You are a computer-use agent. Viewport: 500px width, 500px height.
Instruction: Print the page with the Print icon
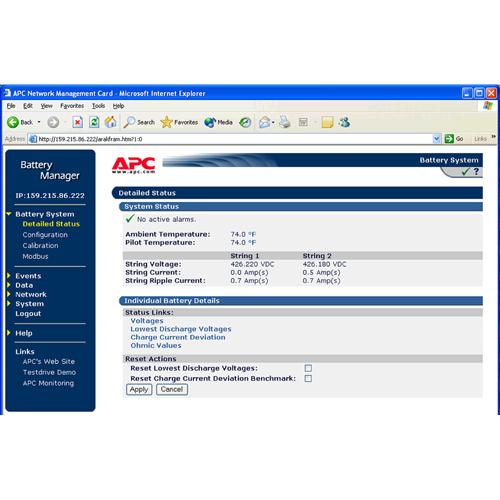[x=284, y=122]
